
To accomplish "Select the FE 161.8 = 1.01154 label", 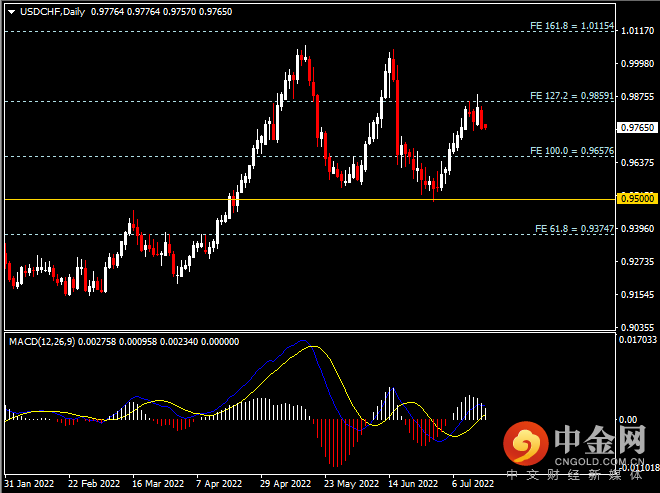I will pyautogui.click(x=572, y=26).
